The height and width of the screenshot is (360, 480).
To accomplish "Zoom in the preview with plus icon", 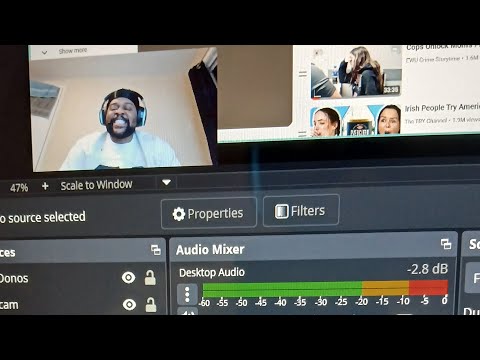I will pyautogui.click(x=45, y=186).
